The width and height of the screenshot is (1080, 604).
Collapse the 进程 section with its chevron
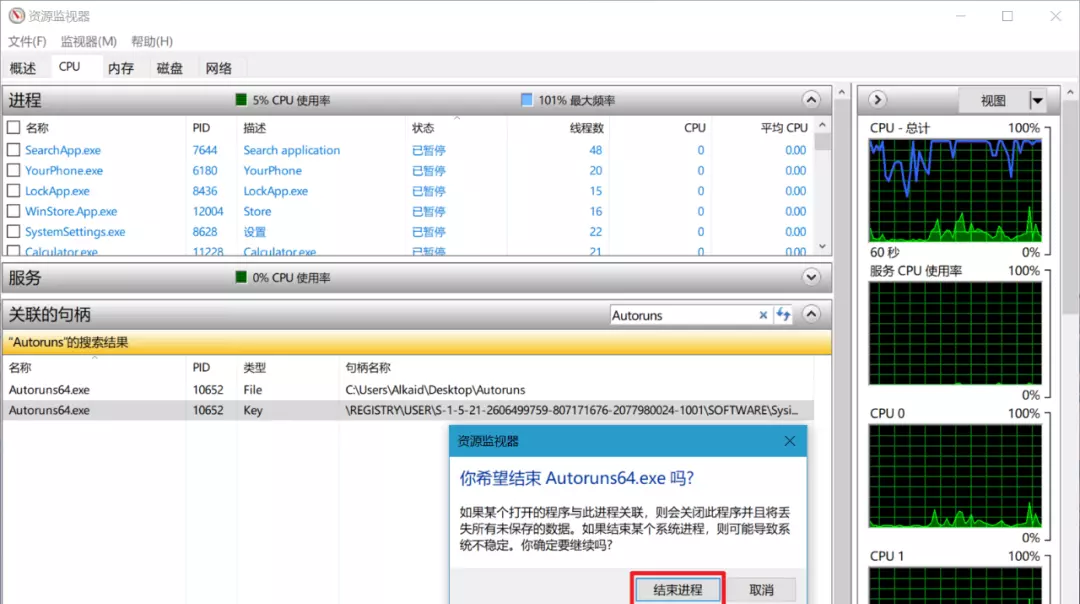coord(811,100)
